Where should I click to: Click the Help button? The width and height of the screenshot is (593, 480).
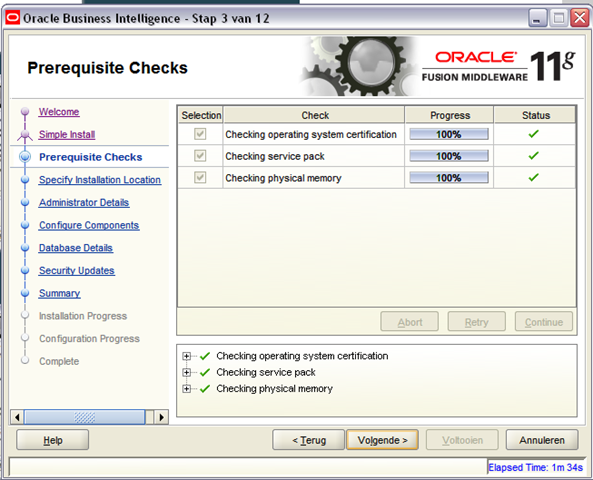click(53, 440)
